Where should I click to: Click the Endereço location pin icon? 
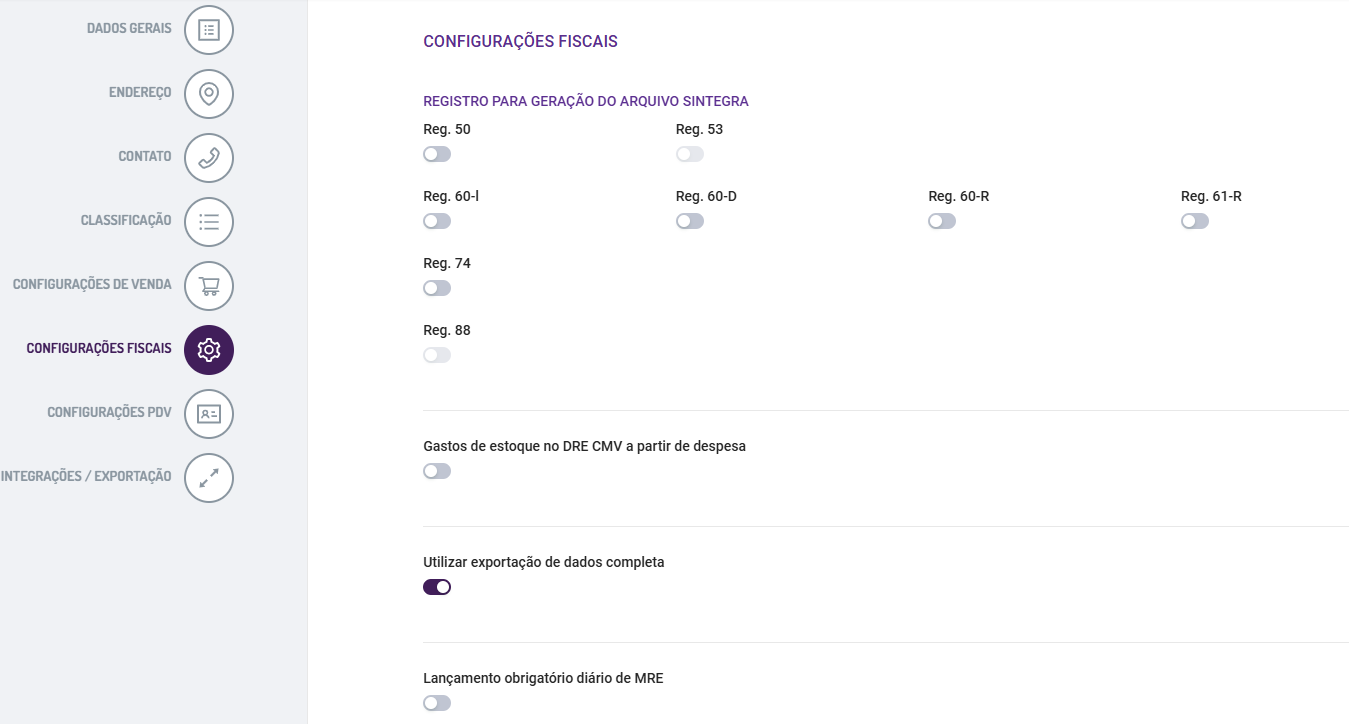click(x=209, y=94)
